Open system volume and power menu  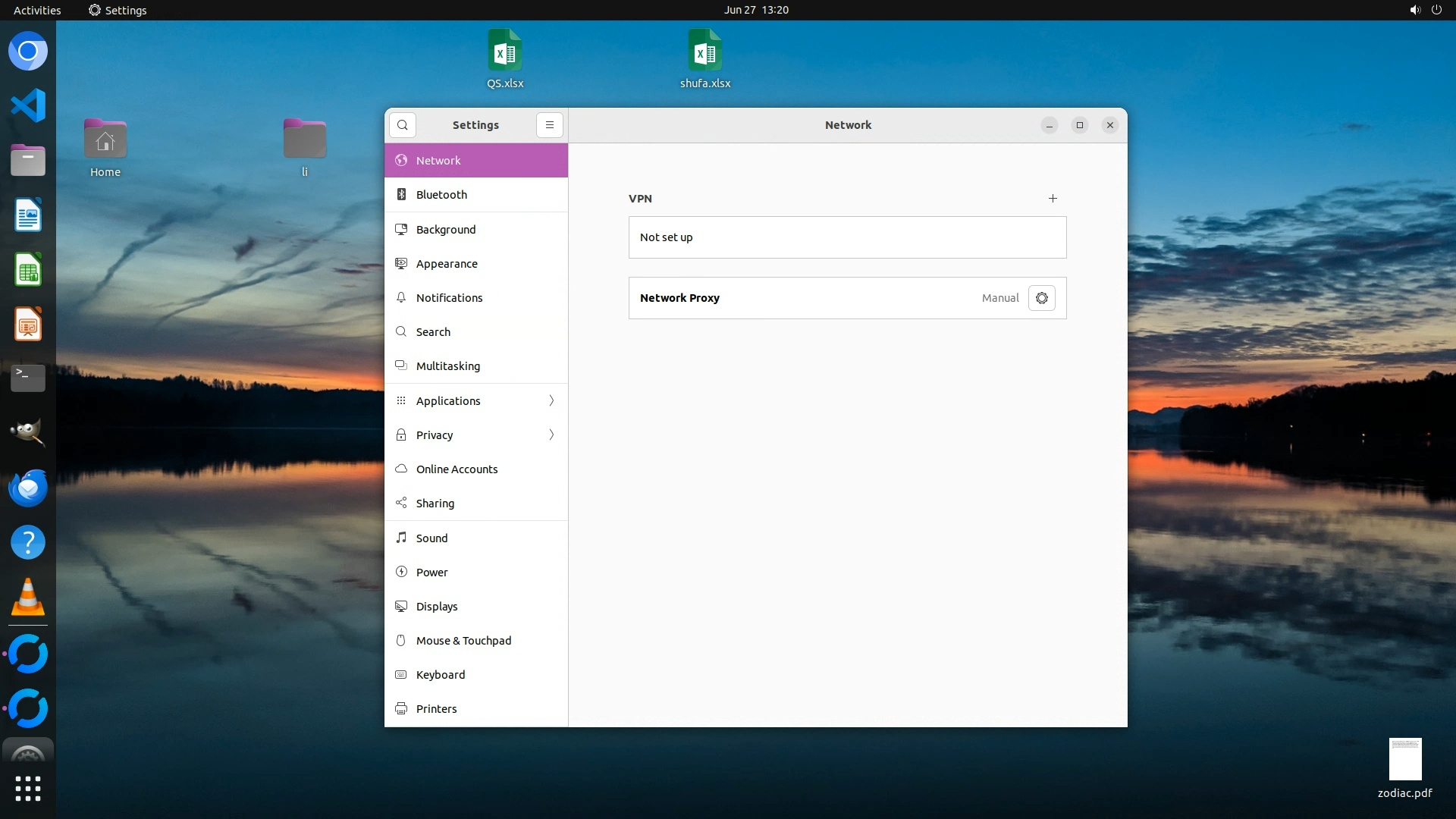tap(1425, 10)
